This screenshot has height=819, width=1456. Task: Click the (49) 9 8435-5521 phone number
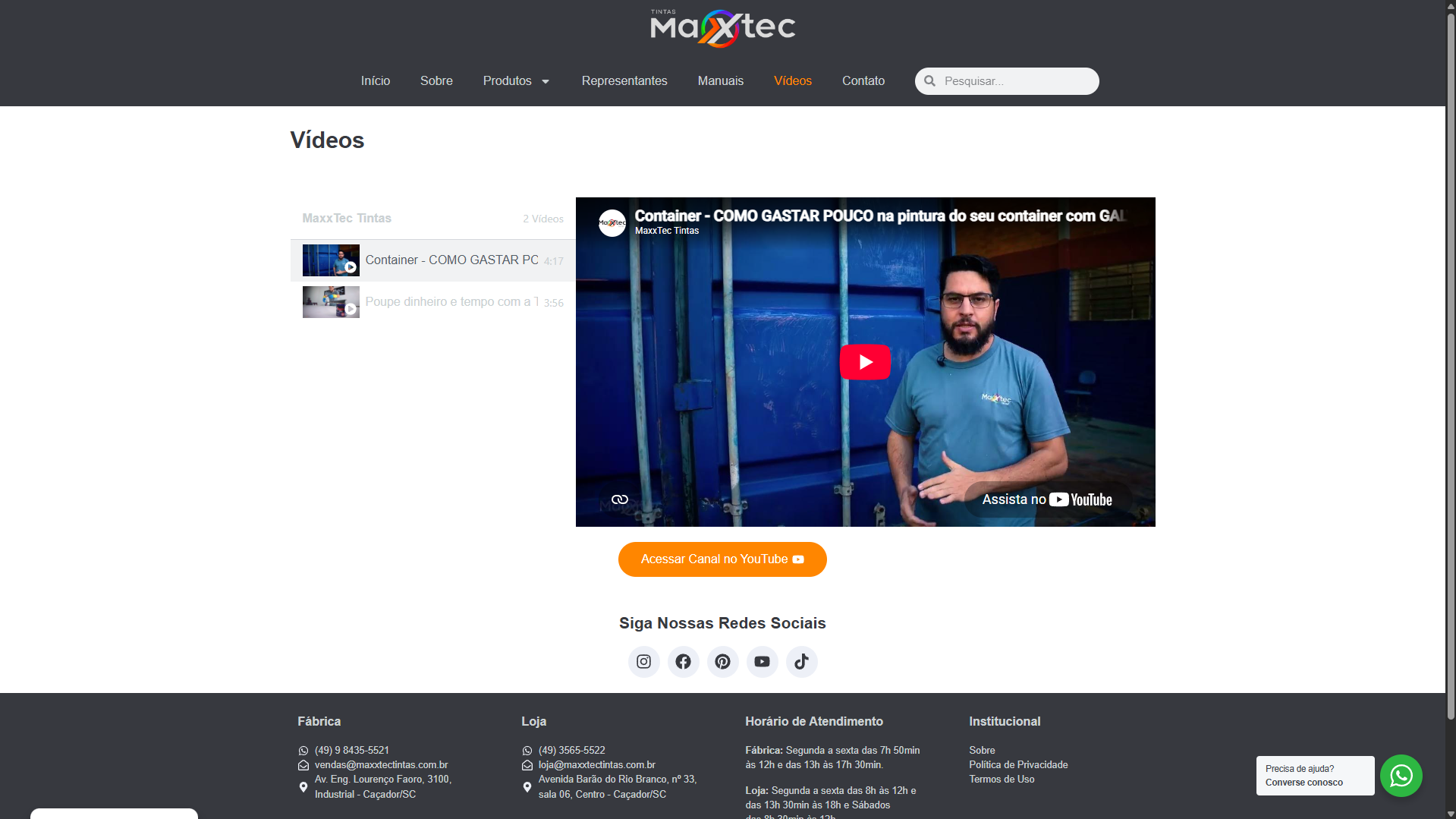point(352,751)
